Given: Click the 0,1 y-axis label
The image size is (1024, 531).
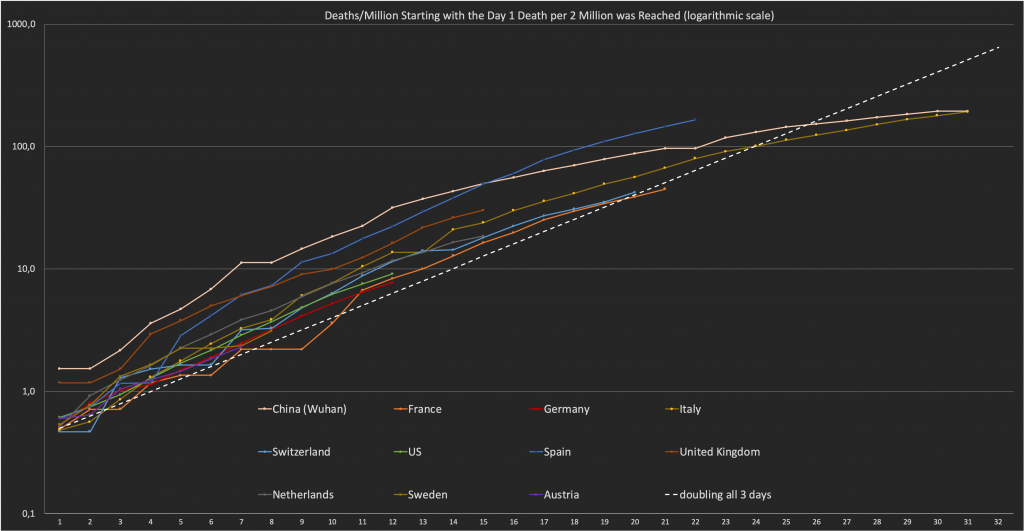Looking at the screenshot, I should [x=28, y=514].
